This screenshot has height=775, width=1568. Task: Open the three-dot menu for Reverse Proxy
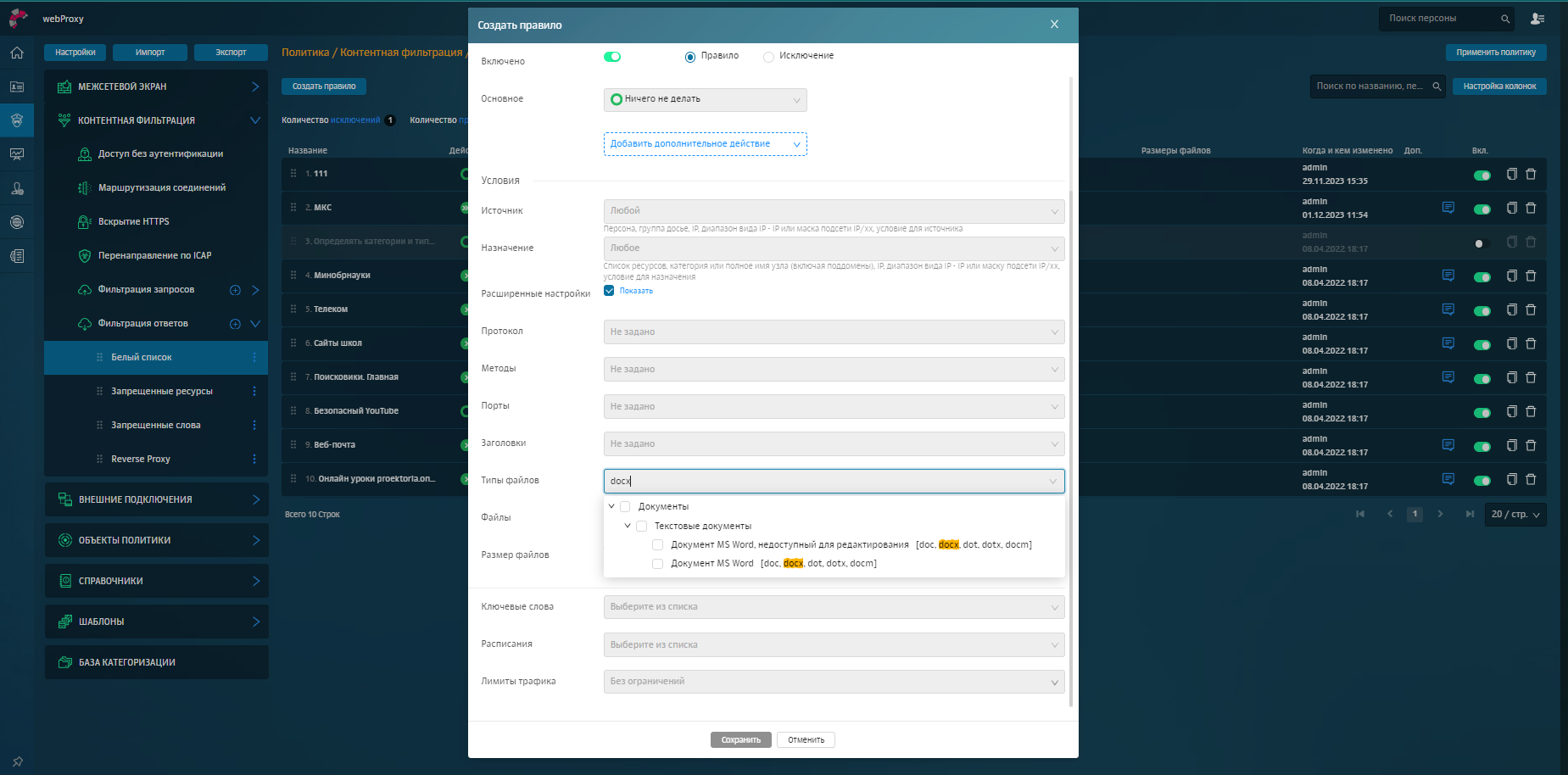coord(254,459)
